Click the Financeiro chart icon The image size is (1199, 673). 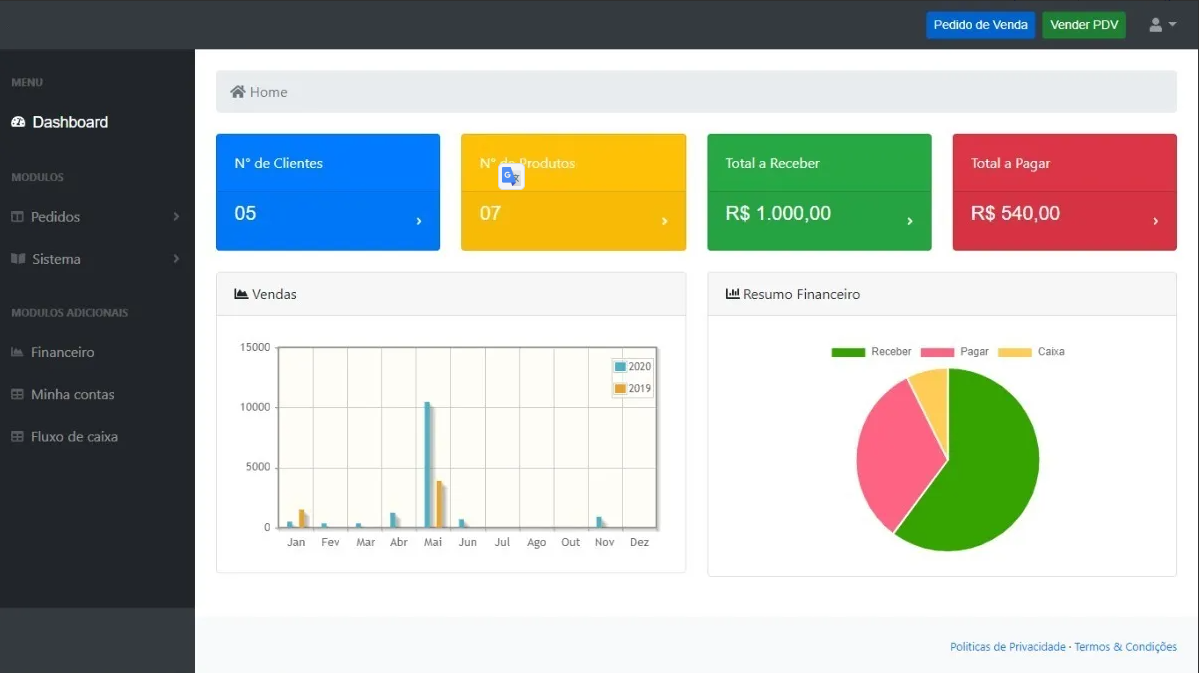17,352
